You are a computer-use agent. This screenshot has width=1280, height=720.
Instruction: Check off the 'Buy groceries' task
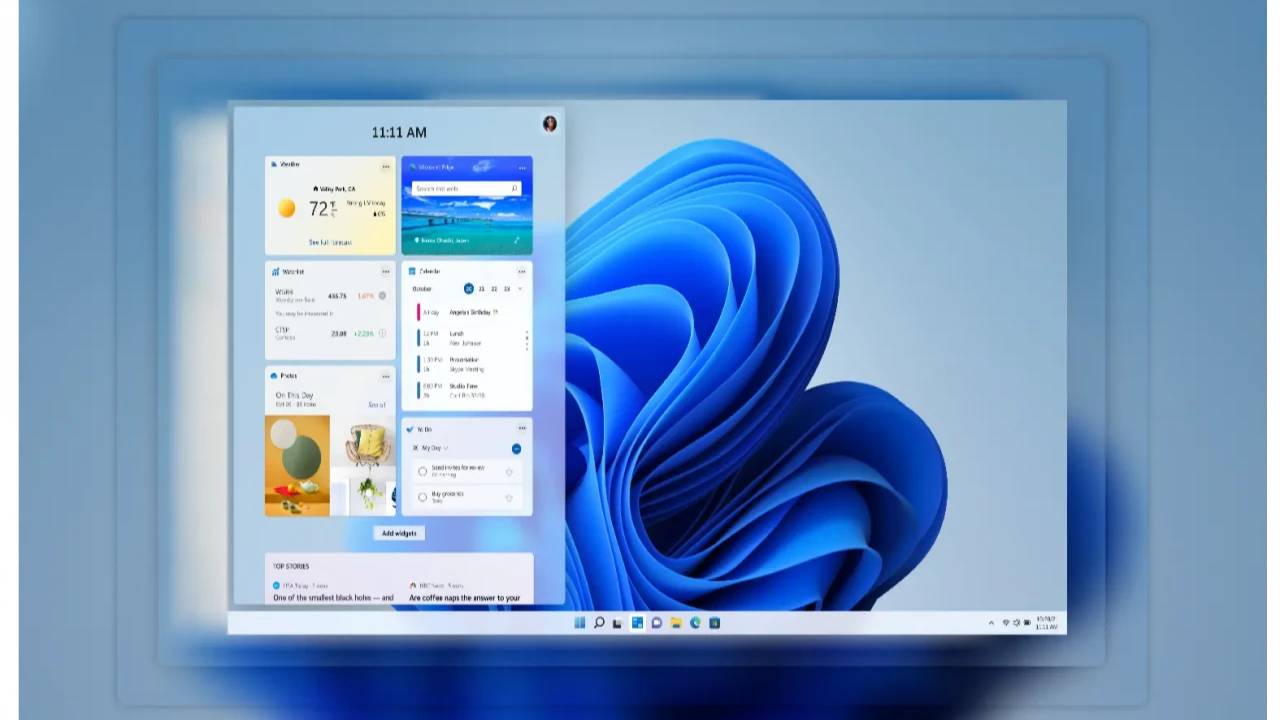pos(422,497)
